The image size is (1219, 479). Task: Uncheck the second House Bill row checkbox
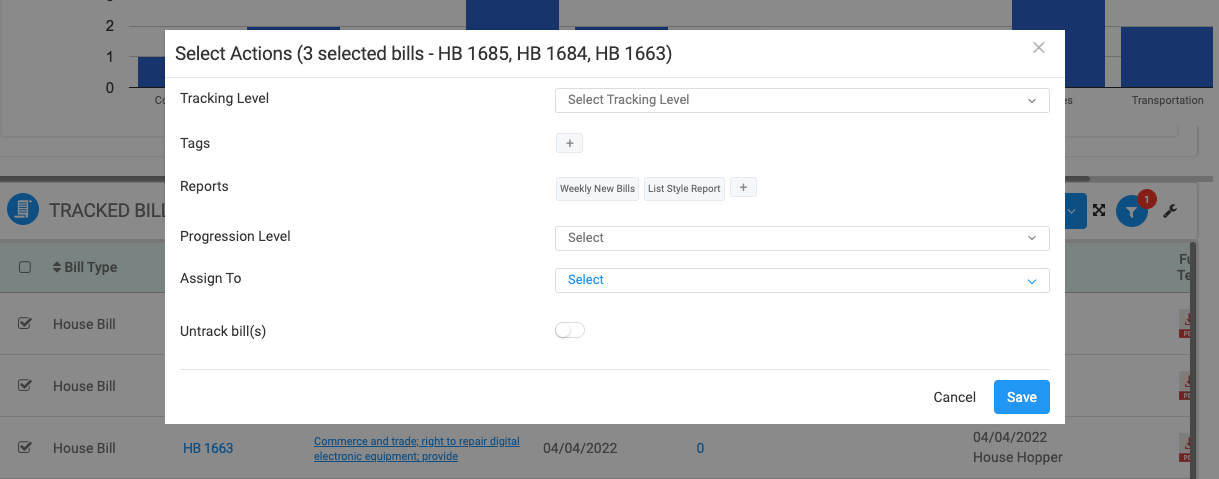[26, 385]
